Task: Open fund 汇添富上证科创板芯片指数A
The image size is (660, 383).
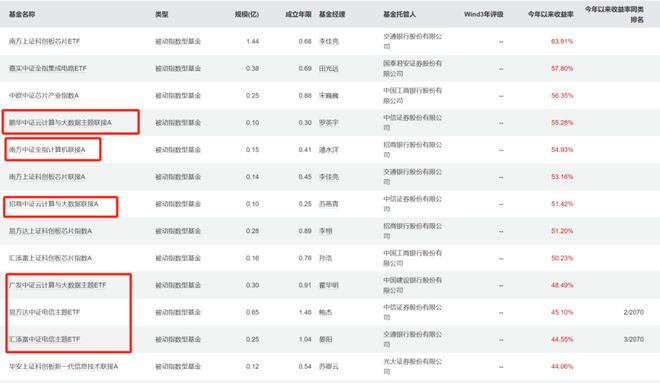Action: pyautogui.click(x=51, y=258)
